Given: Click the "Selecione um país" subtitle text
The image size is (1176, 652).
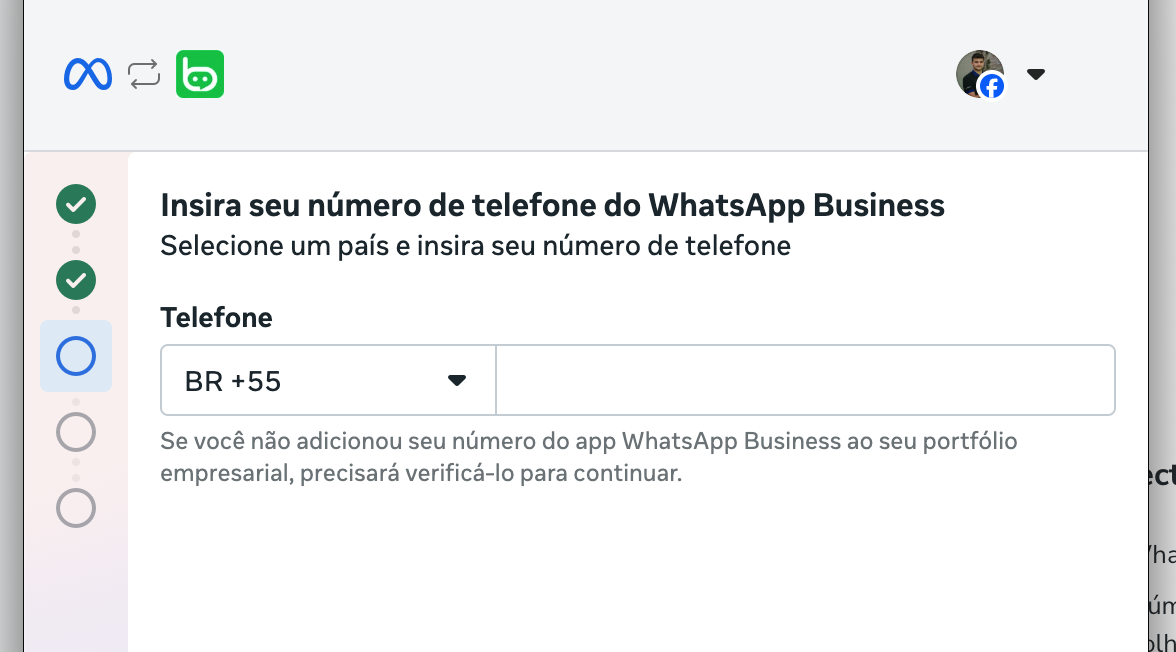Looking at the screenshot, I should (475, 245).
